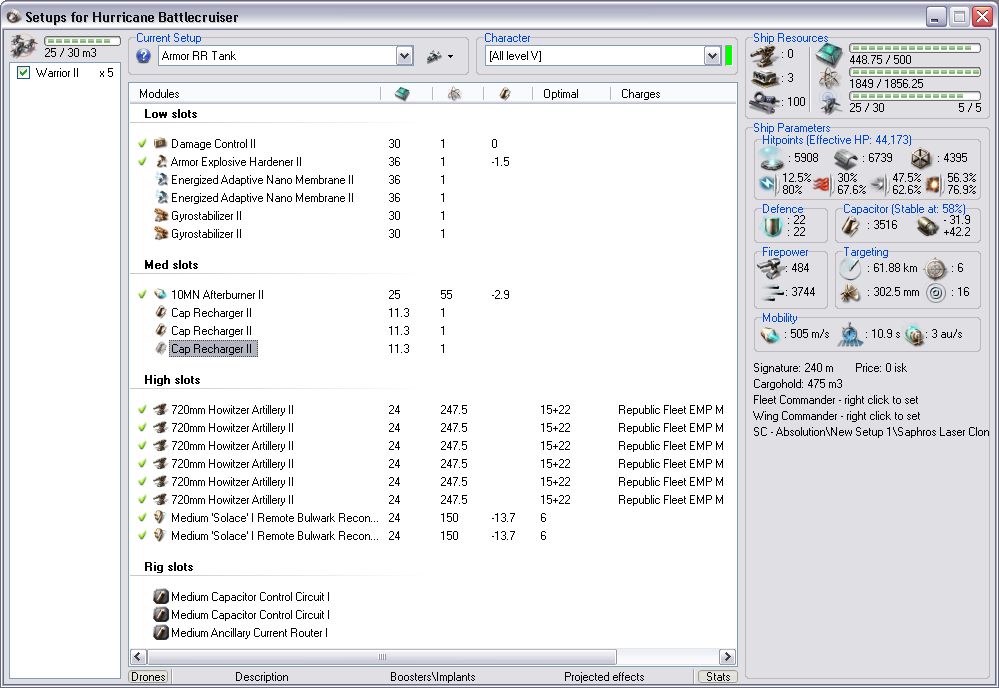The width and height of the screenshot is (999, 688).
Task: Click the first Cap Recharger II icon
Action: 161,312
